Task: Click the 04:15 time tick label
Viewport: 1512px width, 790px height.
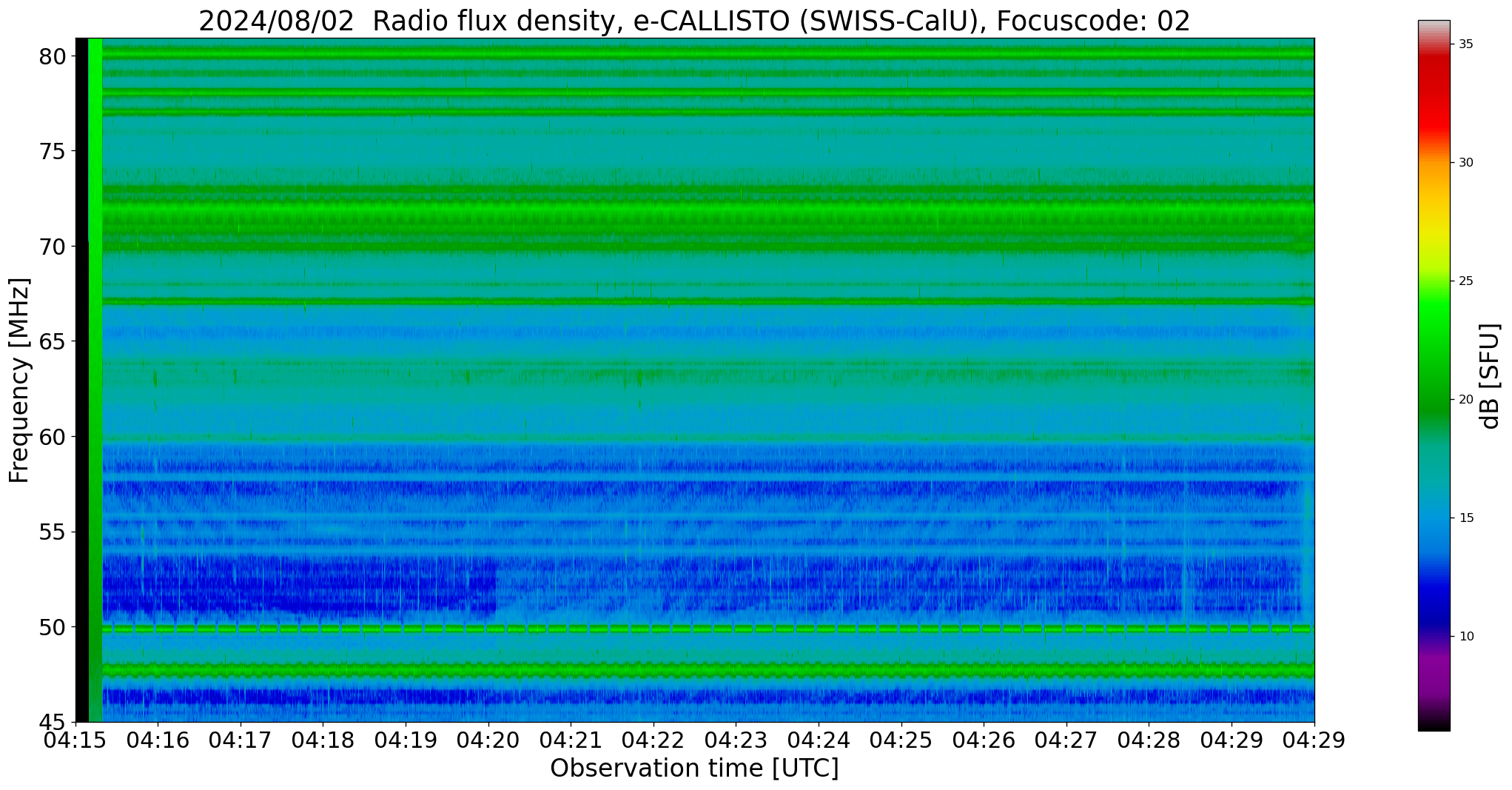Action: (75, 740)
